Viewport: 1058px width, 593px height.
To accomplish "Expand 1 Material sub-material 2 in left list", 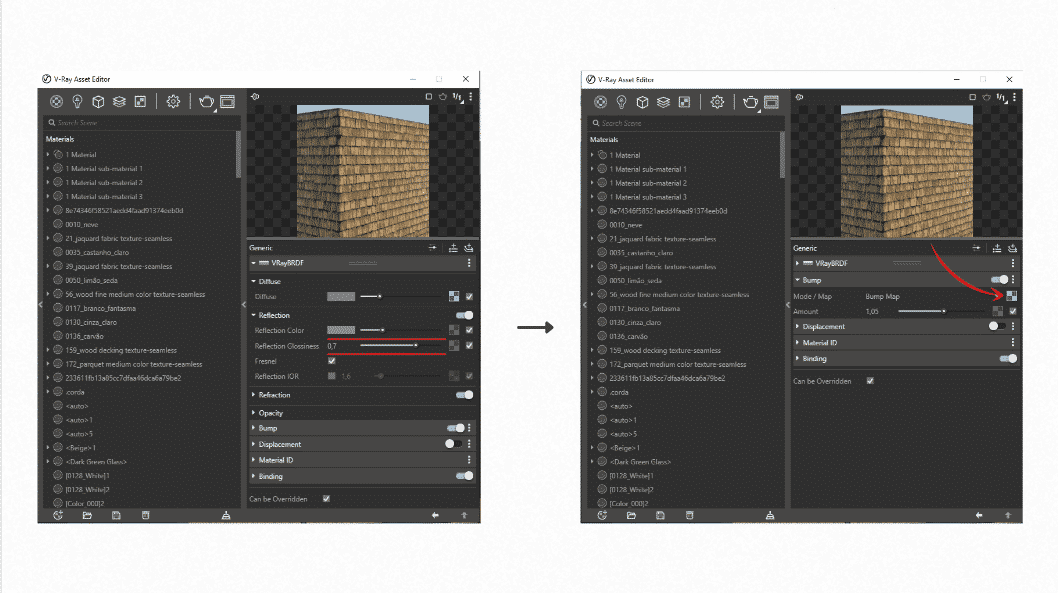I will (47, 183).
